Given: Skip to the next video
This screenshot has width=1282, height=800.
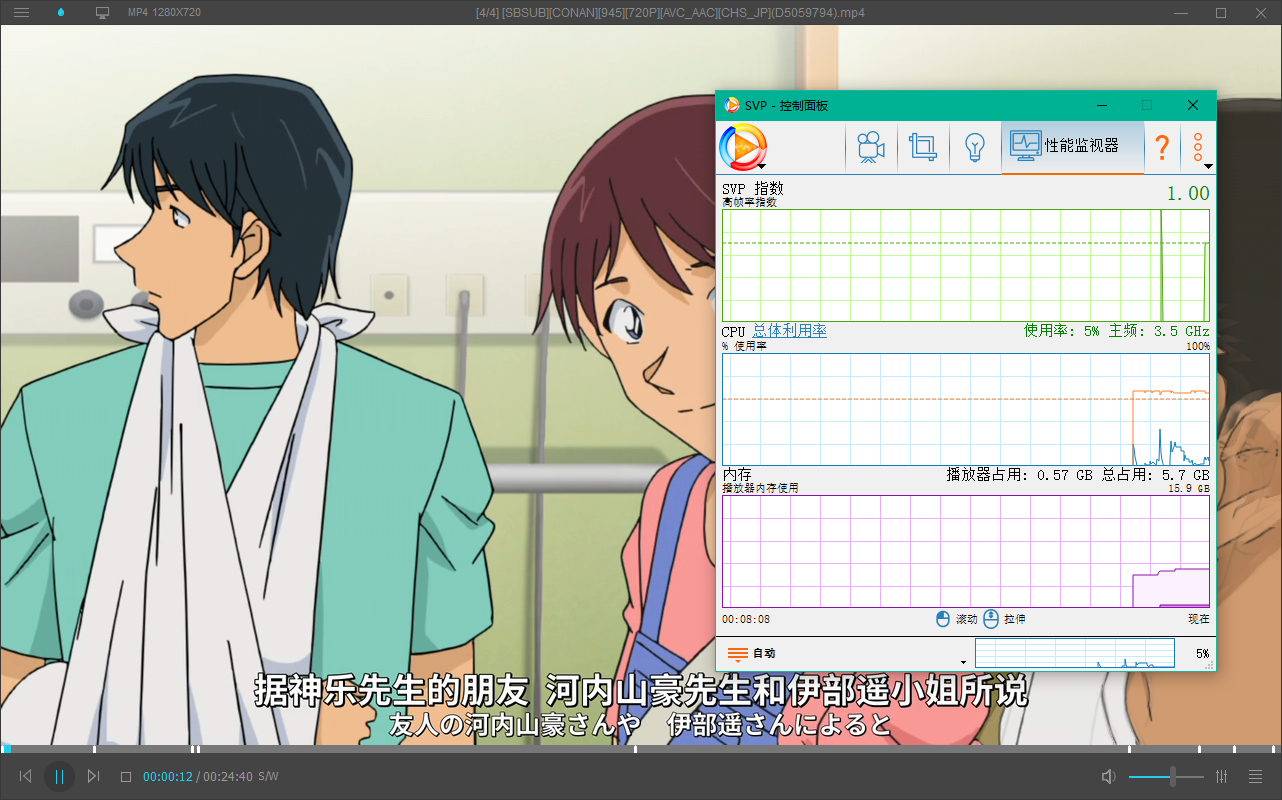Looking at the screenshot, I should (x=93, y=776).
